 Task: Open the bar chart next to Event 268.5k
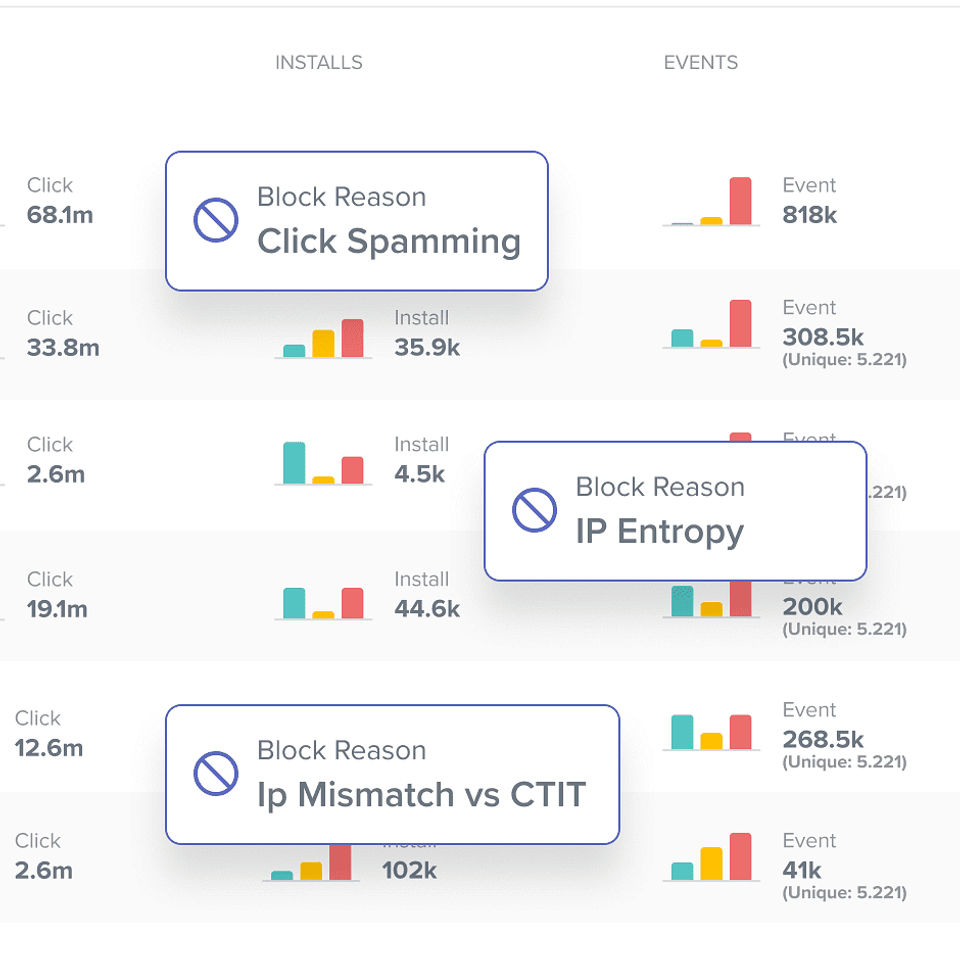(x=711, y=732)
